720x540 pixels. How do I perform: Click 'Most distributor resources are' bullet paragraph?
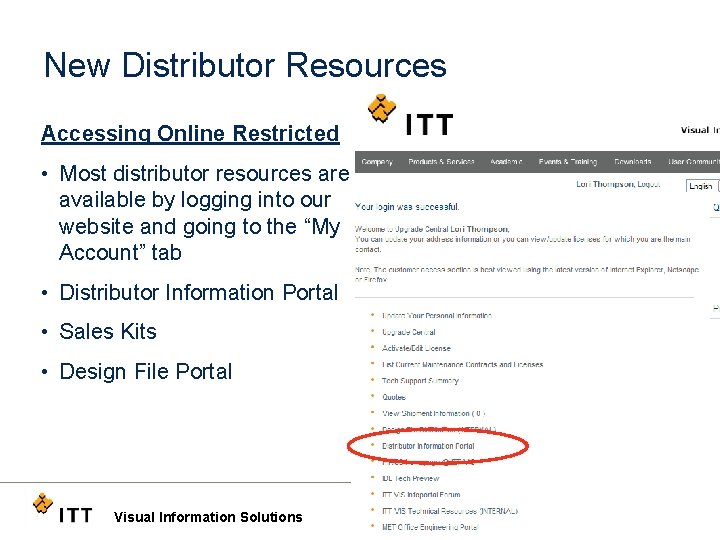tap(204, 213)
